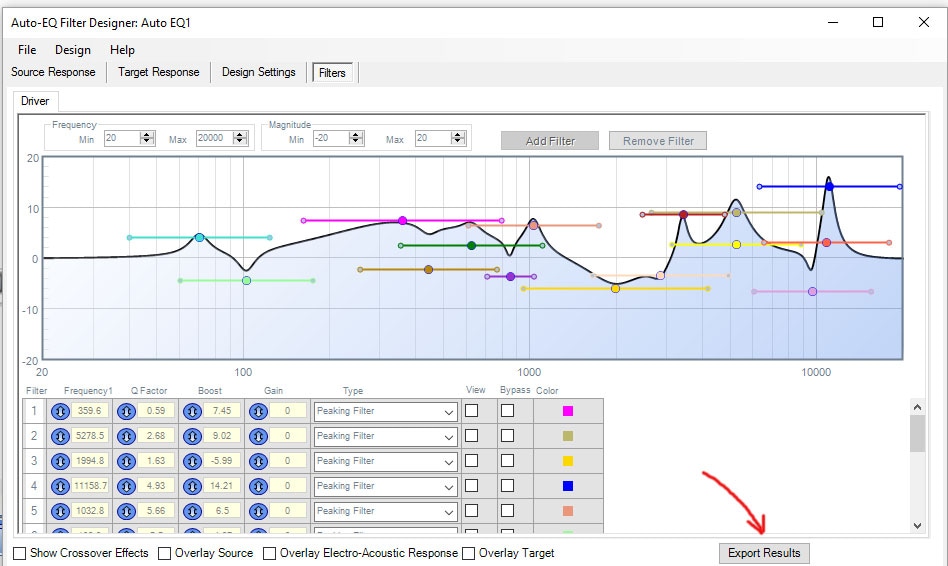Toggle View checkbox for filter 3

click(472, 461)
